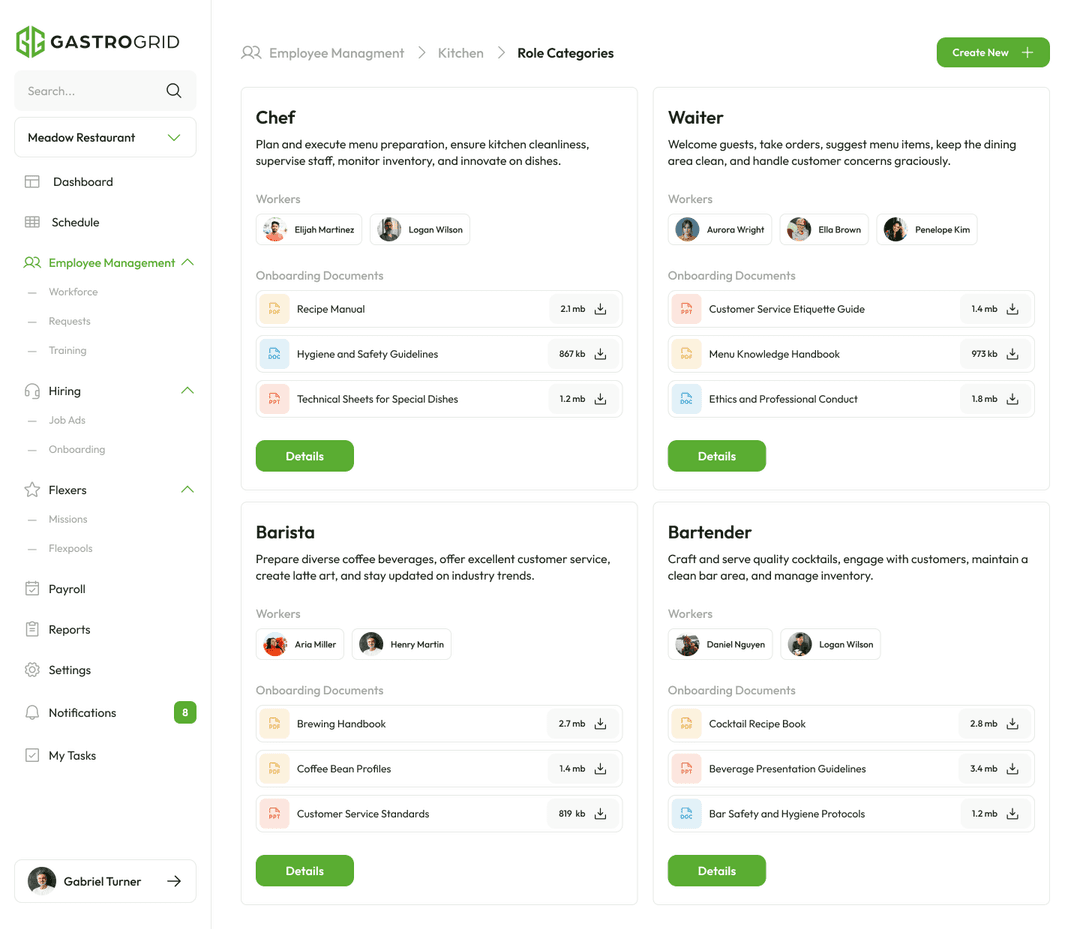Download the Cocktail Recipe Book file
Screen dimensions: 1080x929
click(x=1011, y=723)
